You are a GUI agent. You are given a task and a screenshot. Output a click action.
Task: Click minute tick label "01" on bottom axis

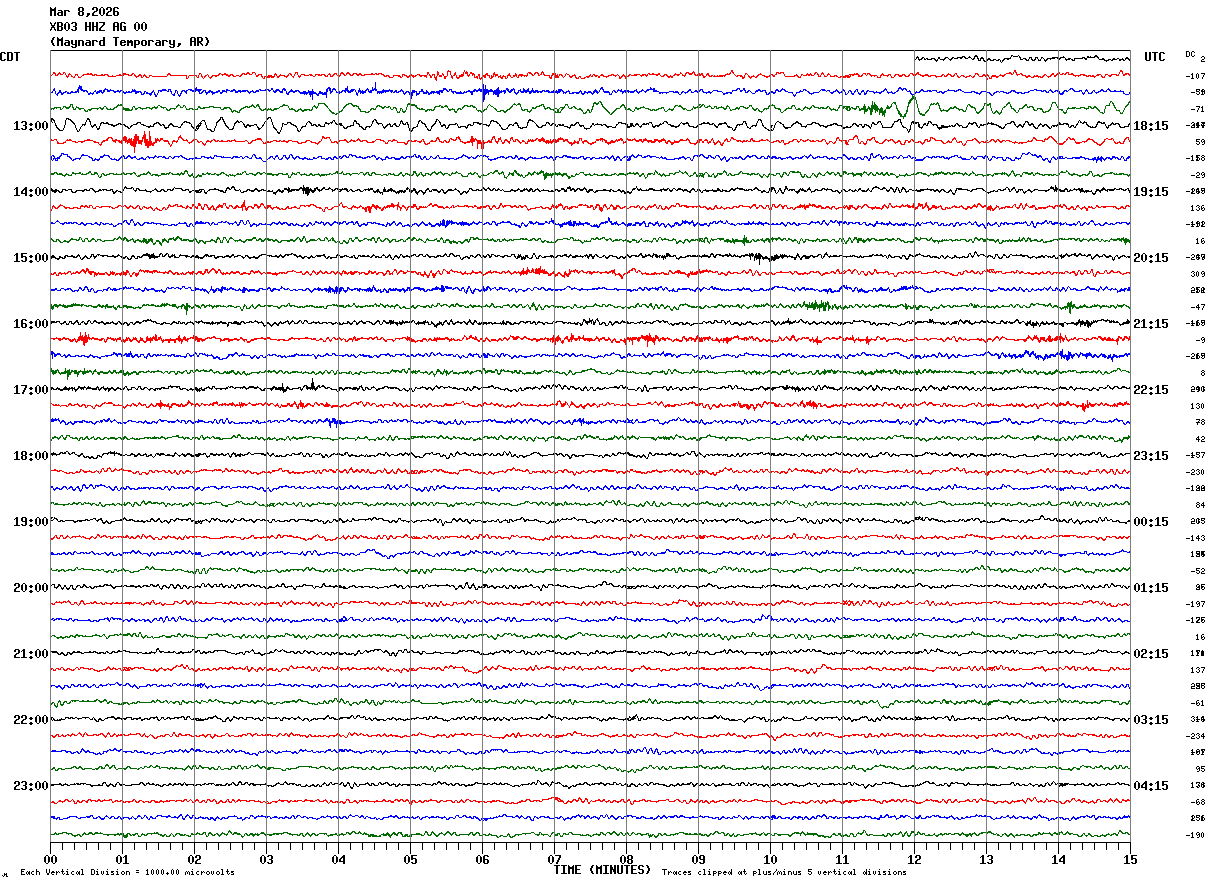coord(122,859)
